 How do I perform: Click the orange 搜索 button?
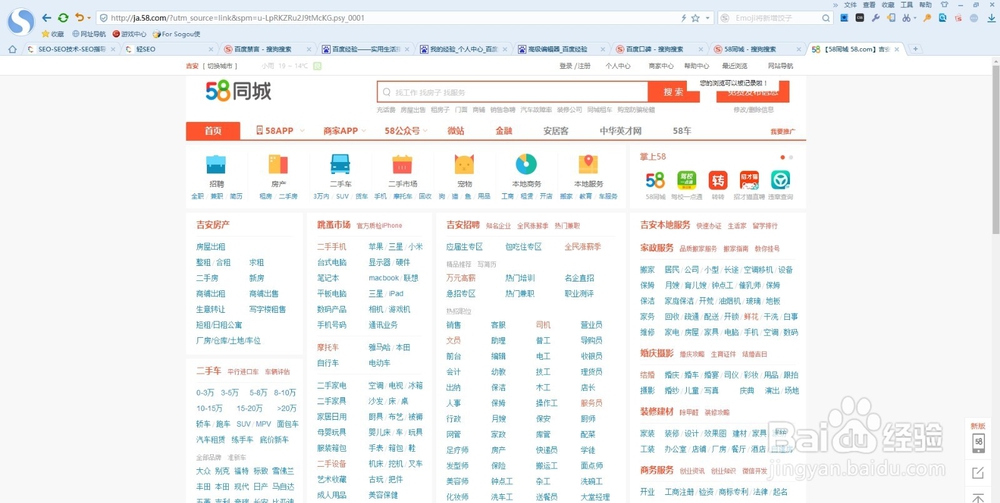[673, 92]
